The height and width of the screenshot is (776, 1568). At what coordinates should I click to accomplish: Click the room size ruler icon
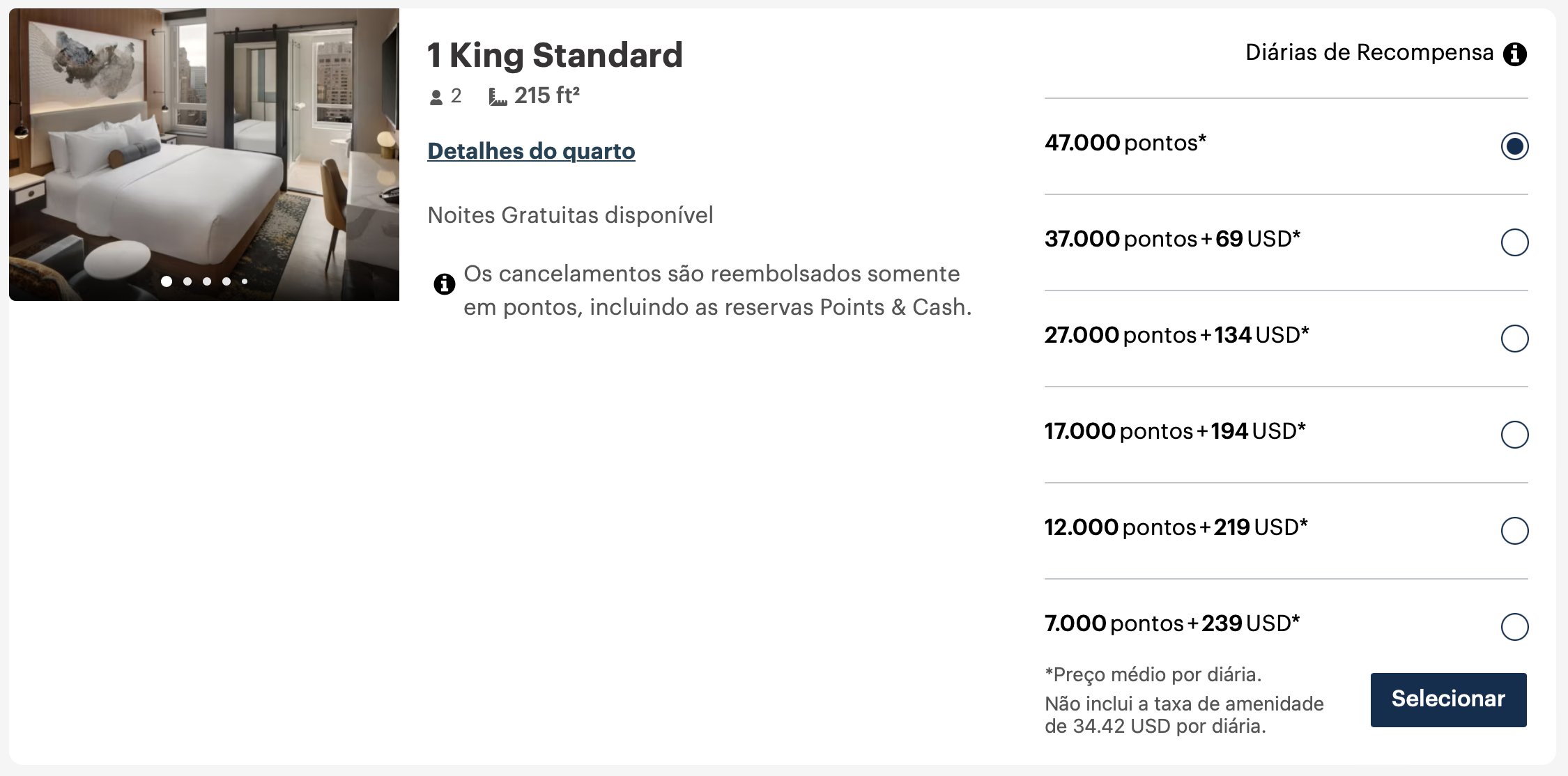click(498, 97)
